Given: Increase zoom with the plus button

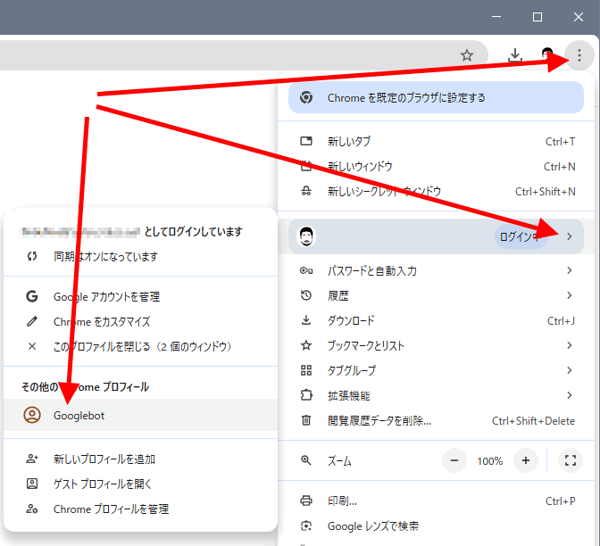Looking at the screenshot, I should coord(526,460).
